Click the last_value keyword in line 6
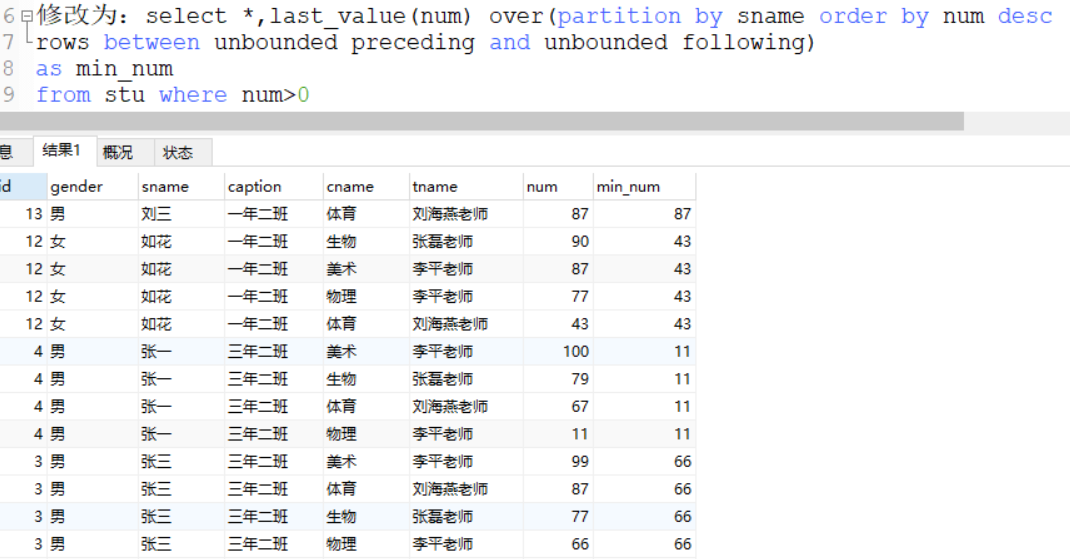The height and width of the screenshot is (559, 1070). (338, 16)
